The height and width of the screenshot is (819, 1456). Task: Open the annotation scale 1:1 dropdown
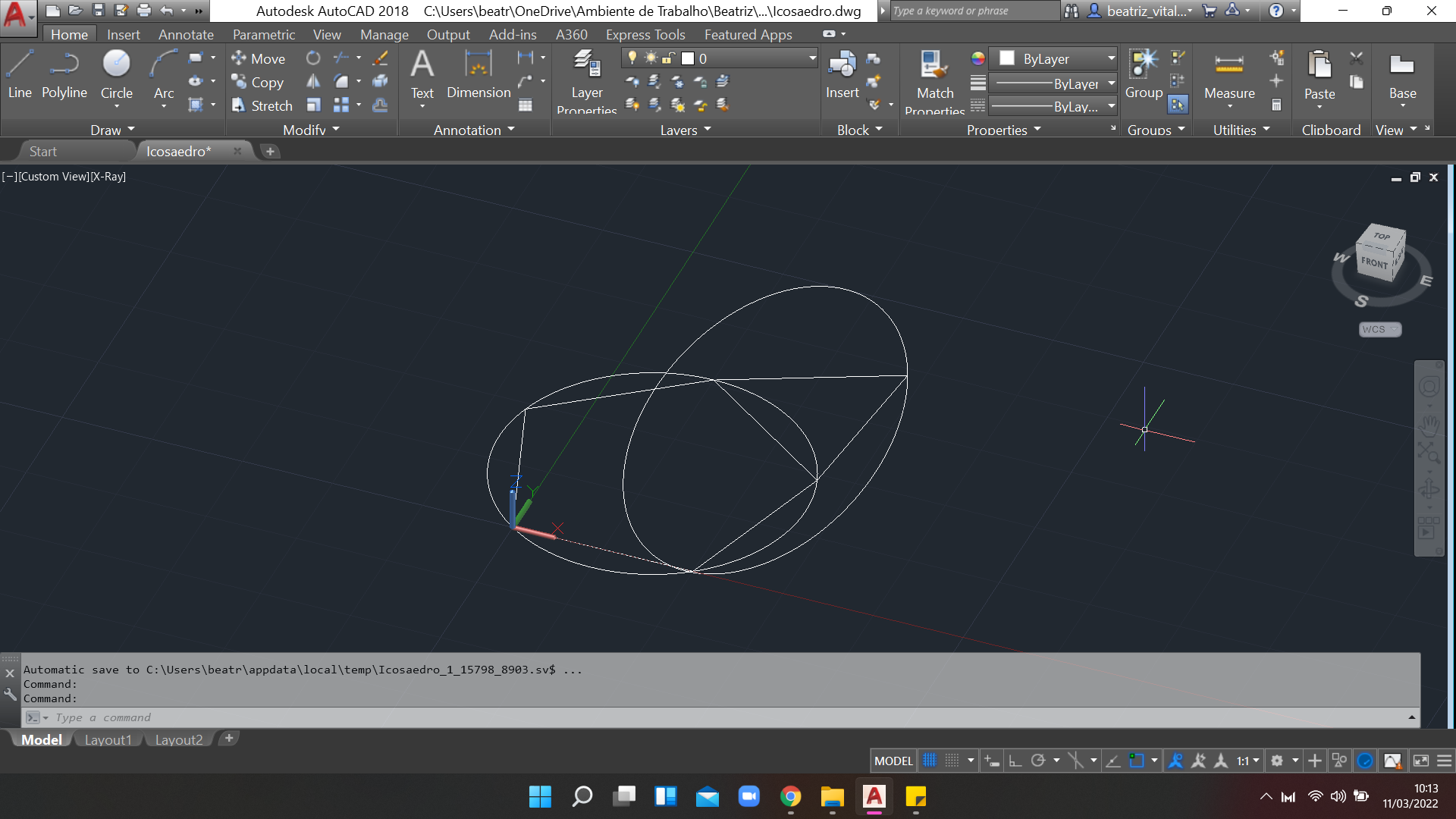pos(1247,761)
